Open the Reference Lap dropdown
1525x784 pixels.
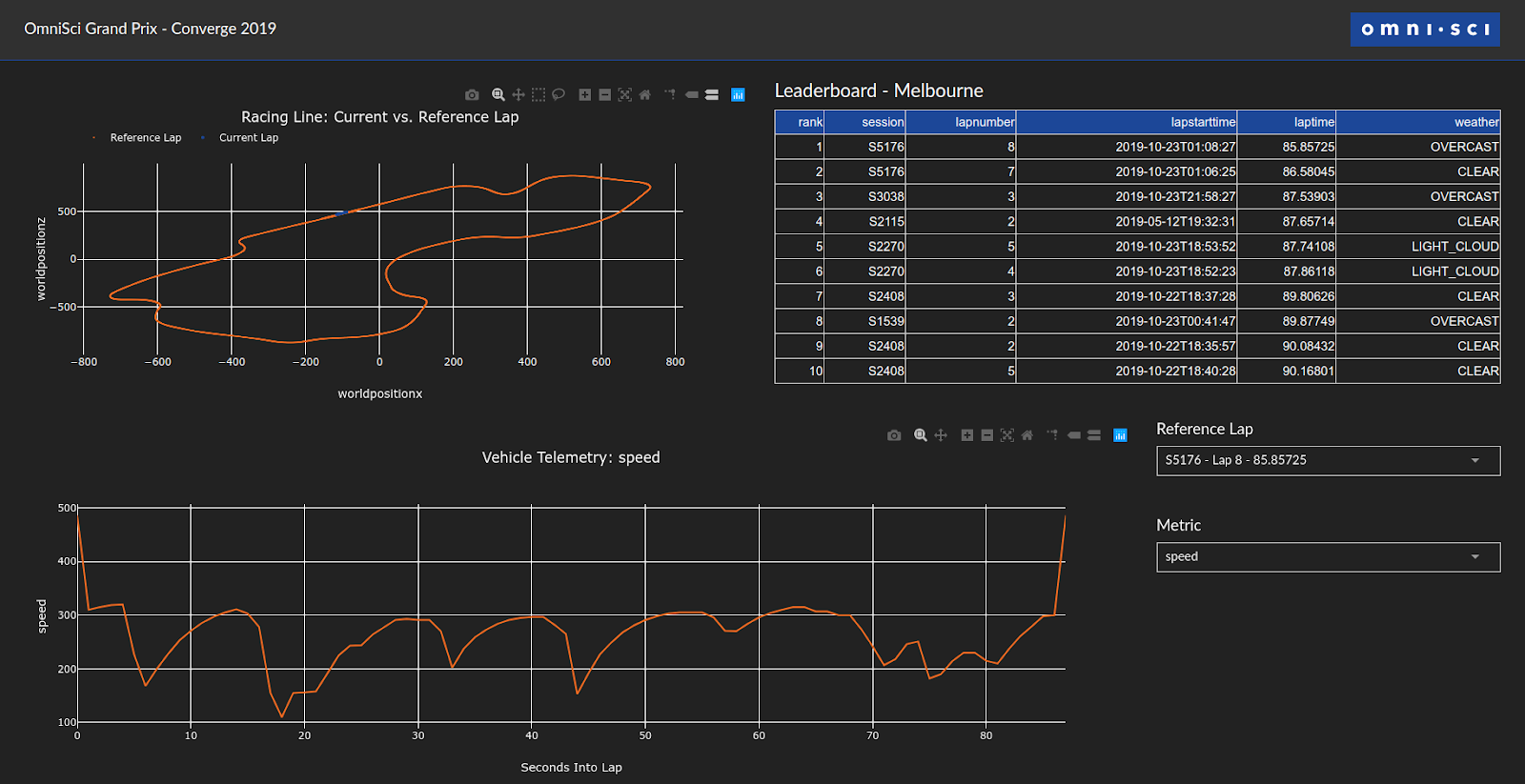point(1328,460)
